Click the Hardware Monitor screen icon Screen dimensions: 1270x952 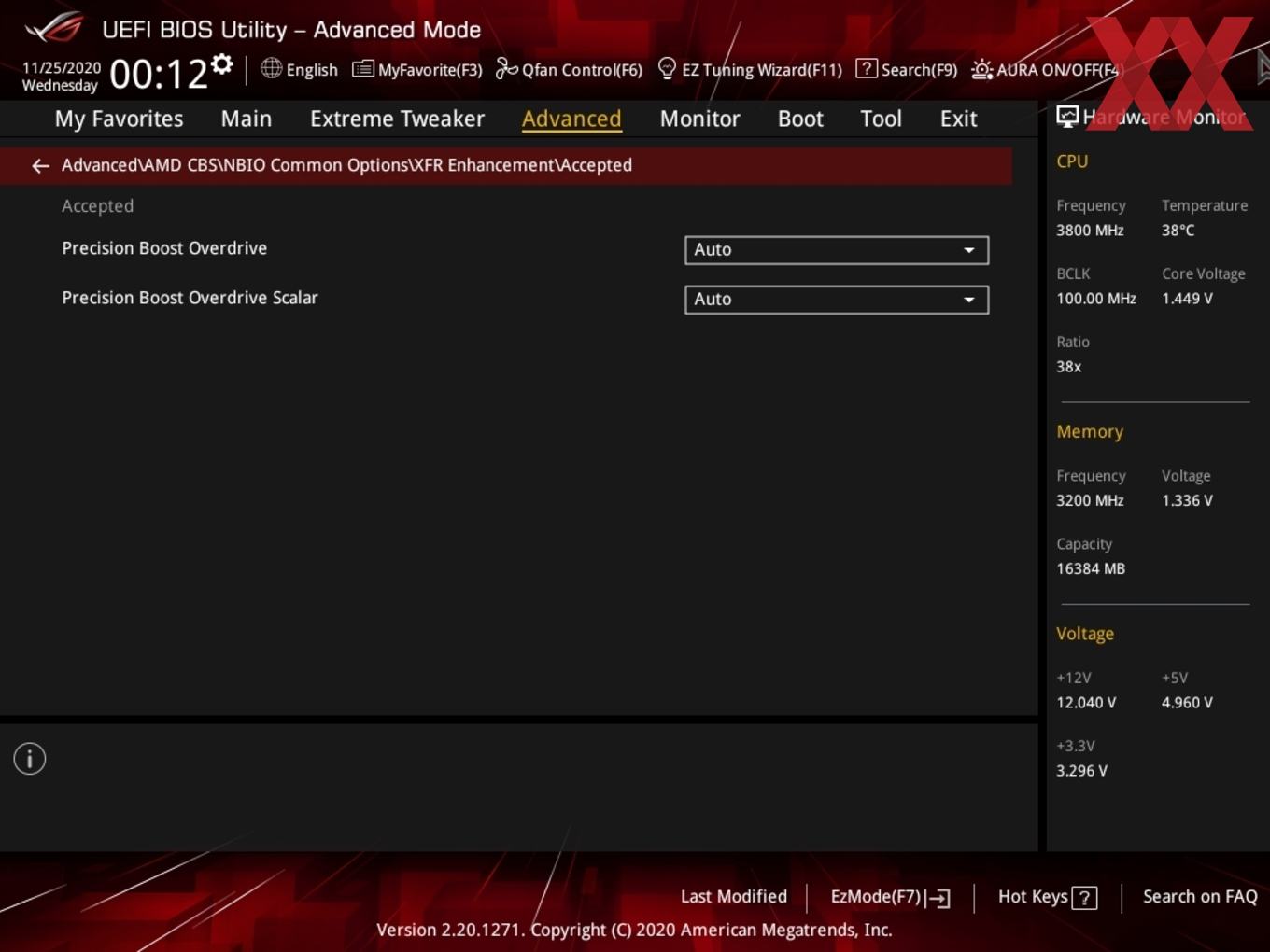pyautogui.click(x=1067, y=117)
